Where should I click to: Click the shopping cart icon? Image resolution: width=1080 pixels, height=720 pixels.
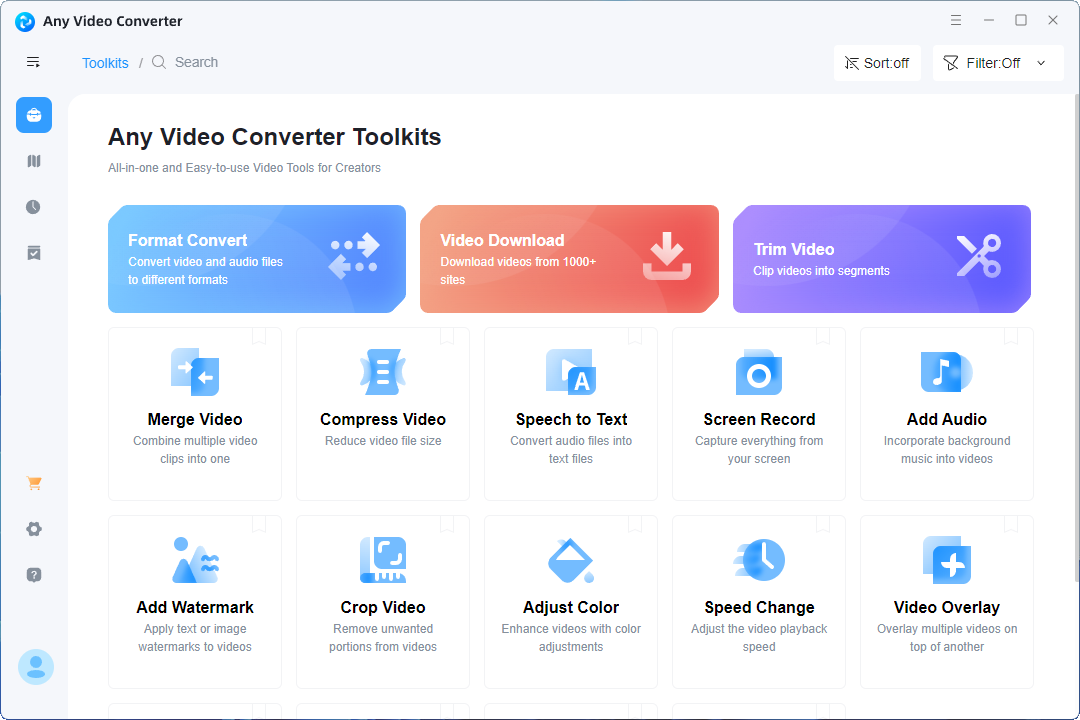34,483
